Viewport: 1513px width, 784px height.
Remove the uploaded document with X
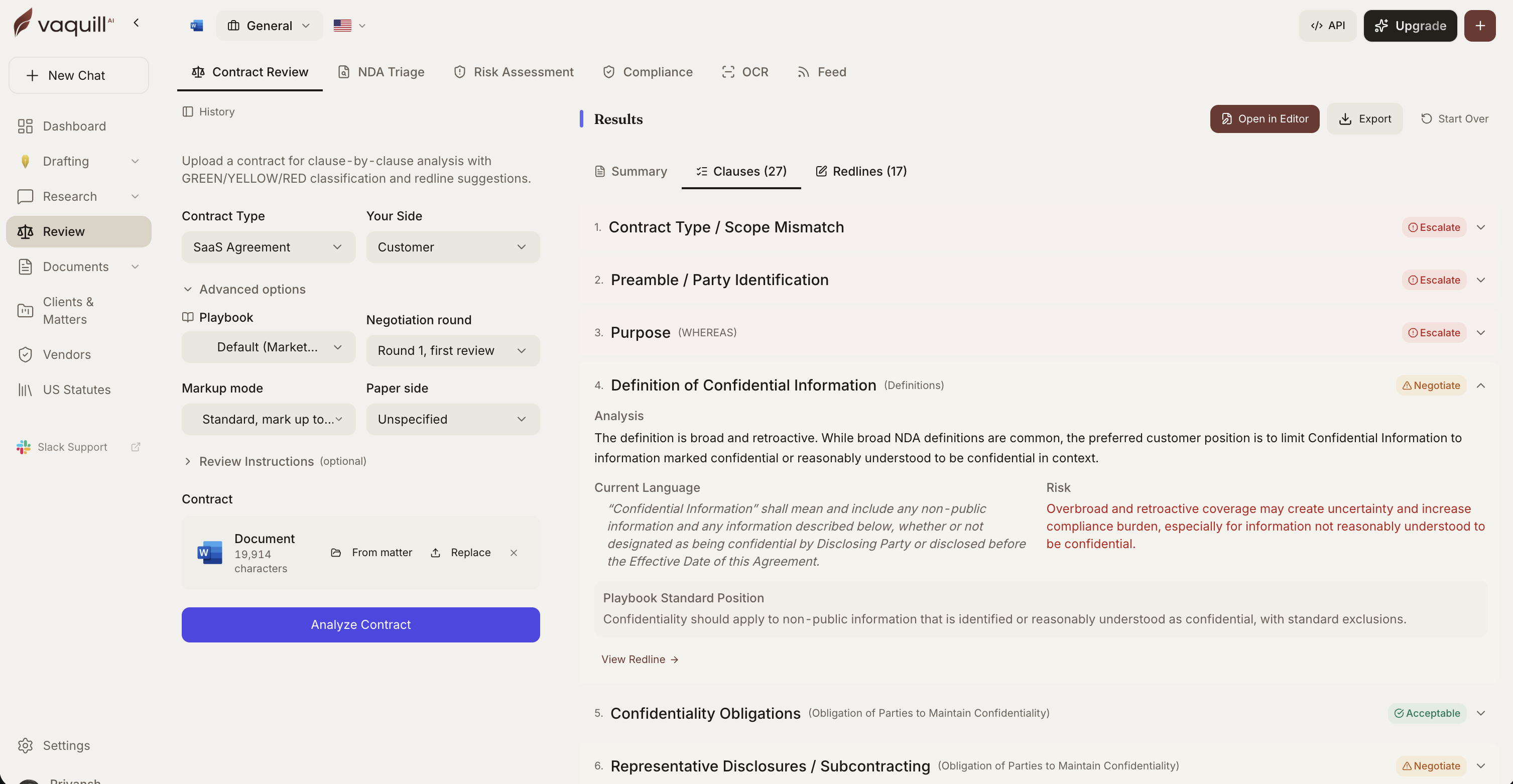click(514, 553)
